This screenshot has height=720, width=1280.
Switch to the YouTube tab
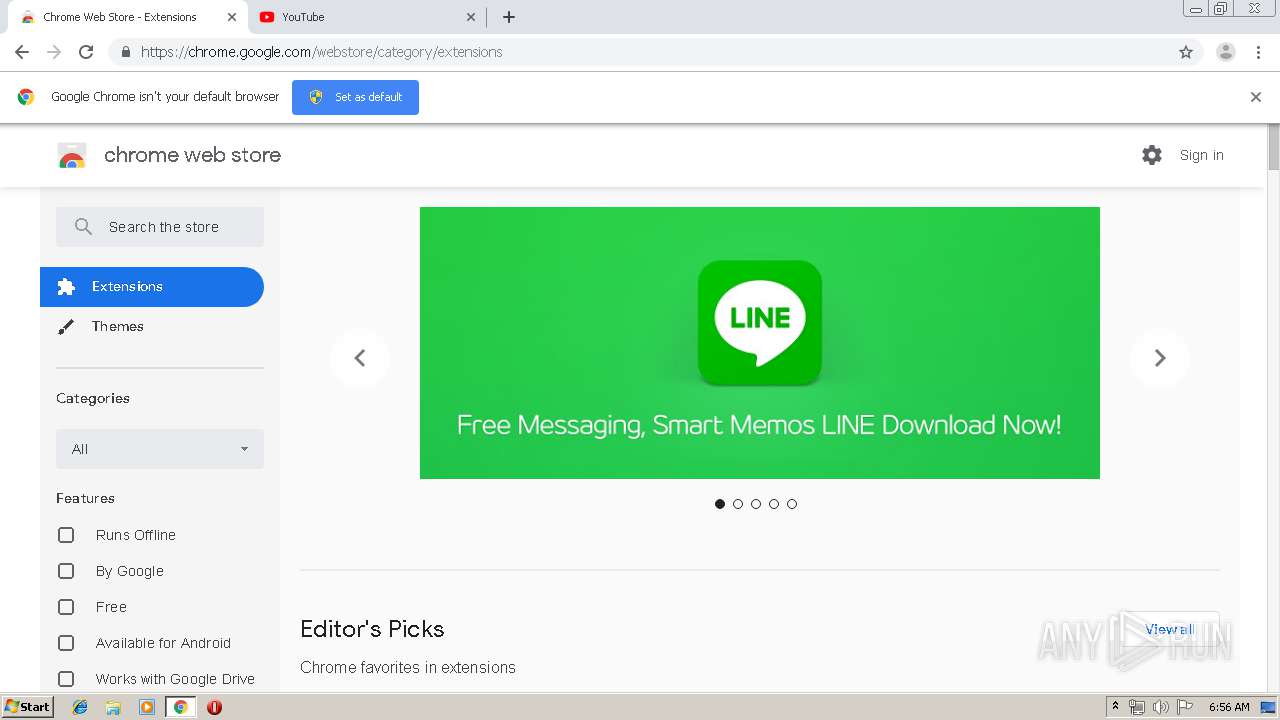tap(367, 17)
